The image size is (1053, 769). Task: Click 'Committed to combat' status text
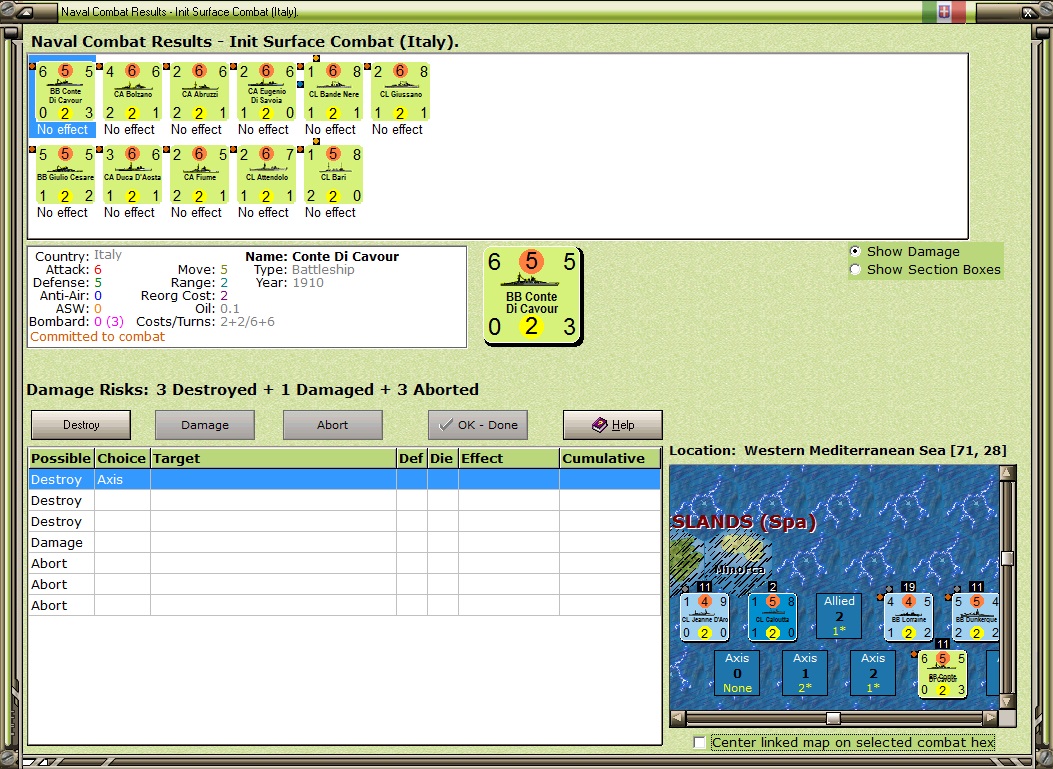[x=97, y=336]
